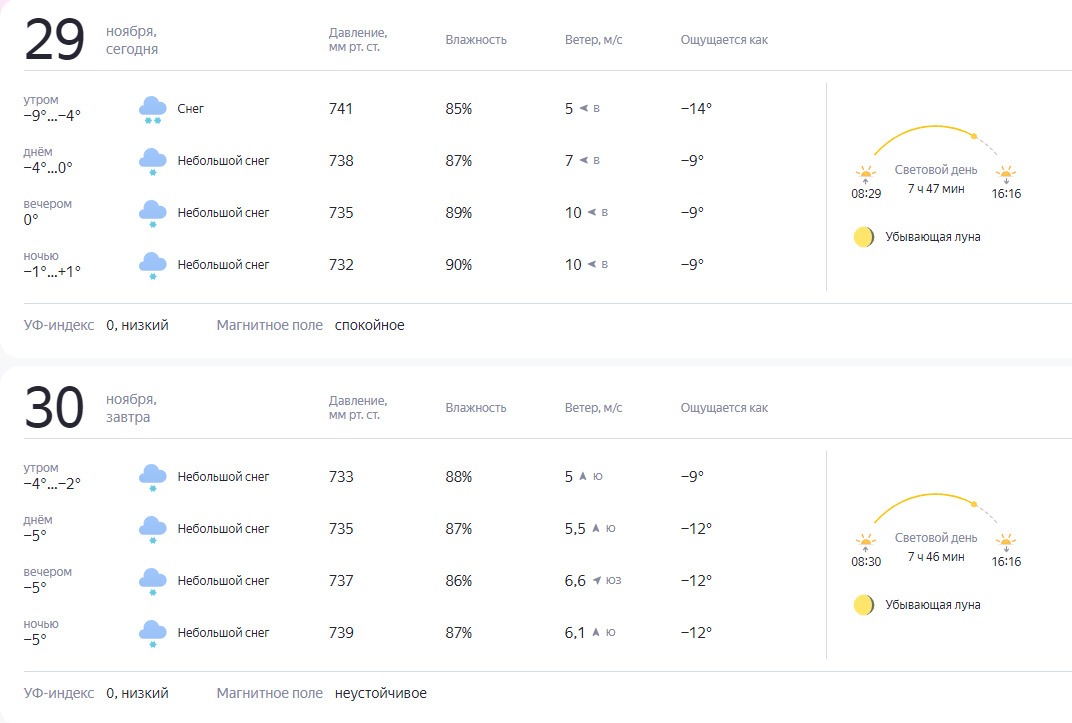Click the sunrise icon above 08:30
This screenshot has width=1072, height=723.
(866, 542)
